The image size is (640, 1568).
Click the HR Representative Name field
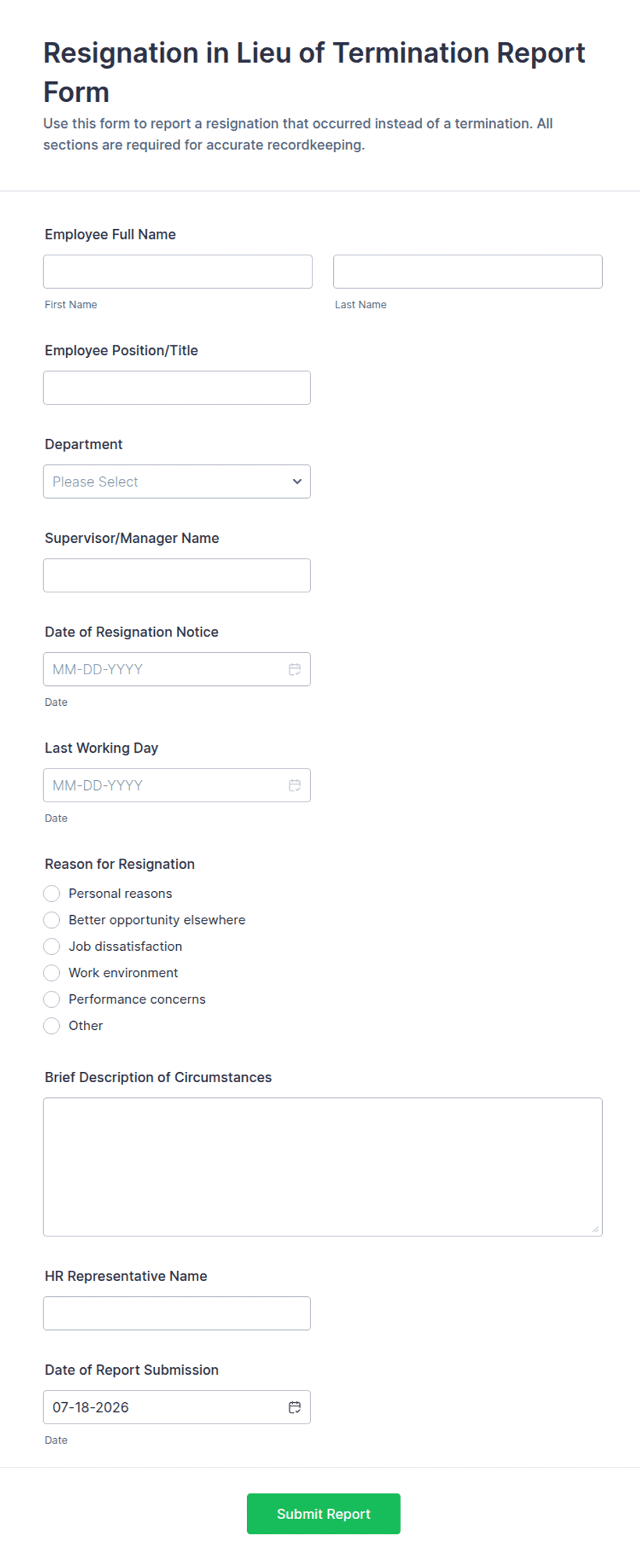(177, 1313)
